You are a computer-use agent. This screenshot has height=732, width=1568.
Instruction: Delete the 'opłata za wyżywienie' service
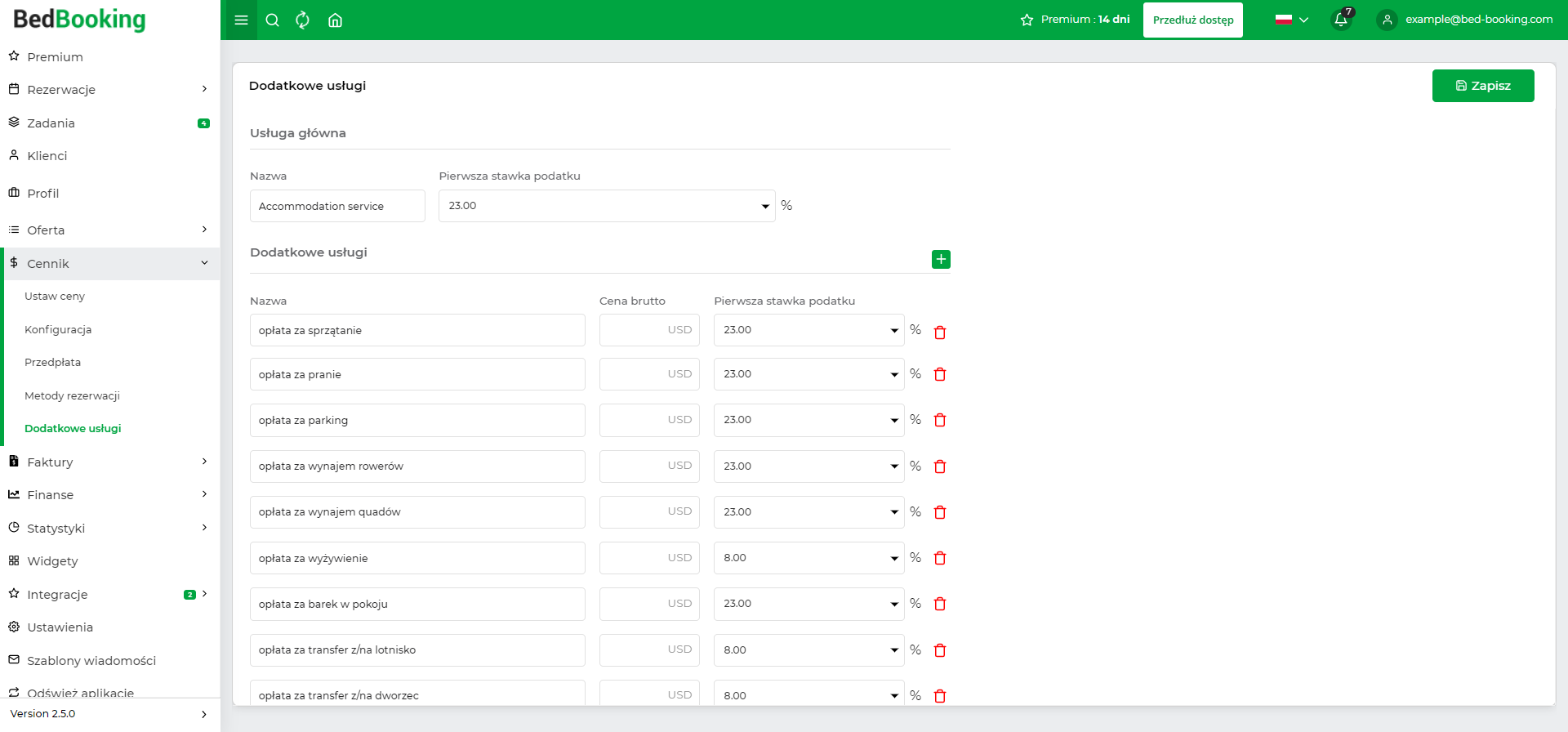click(x=940, y=558)
